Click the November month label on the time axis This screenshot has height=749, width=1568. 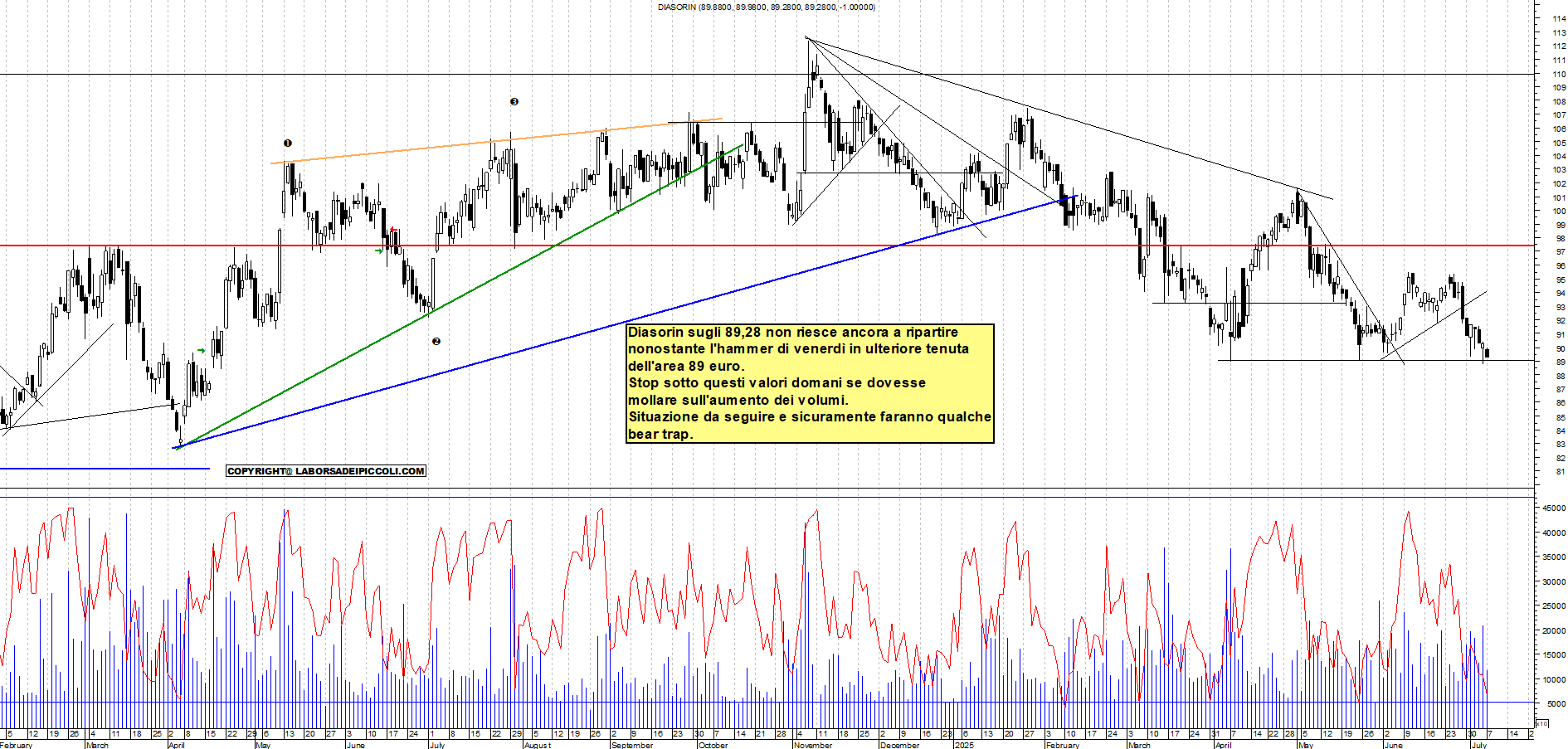click(x=813, y=745)
